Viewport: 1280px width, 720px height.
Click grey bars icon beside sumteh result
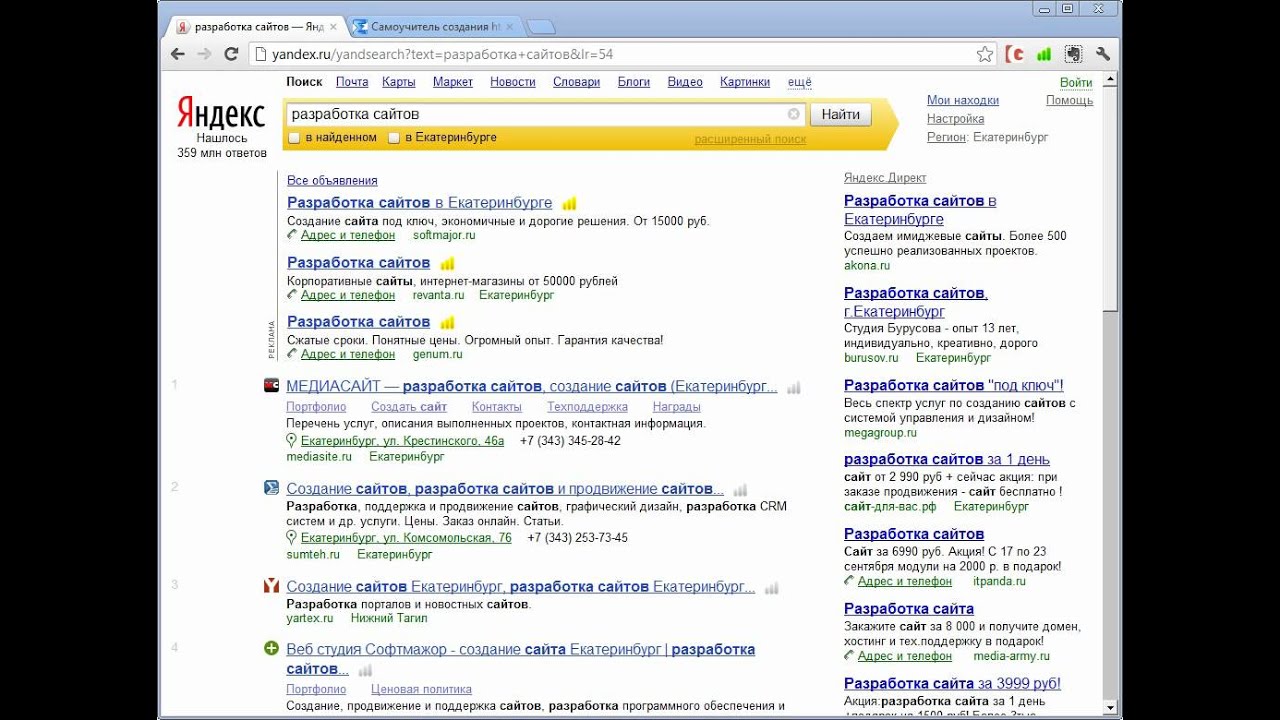[740, 490]
